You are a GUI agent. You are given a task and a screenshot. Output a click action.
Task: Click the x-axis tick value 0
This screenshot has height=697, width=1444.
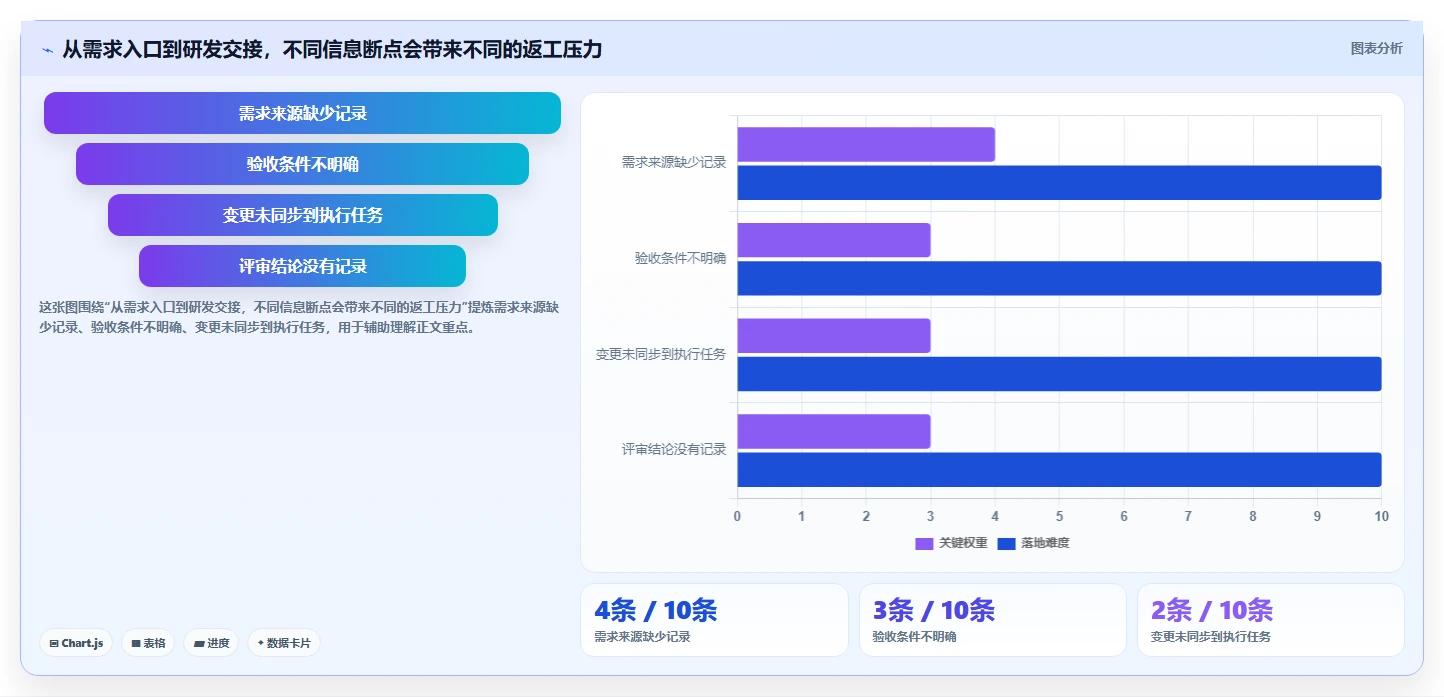737,516
